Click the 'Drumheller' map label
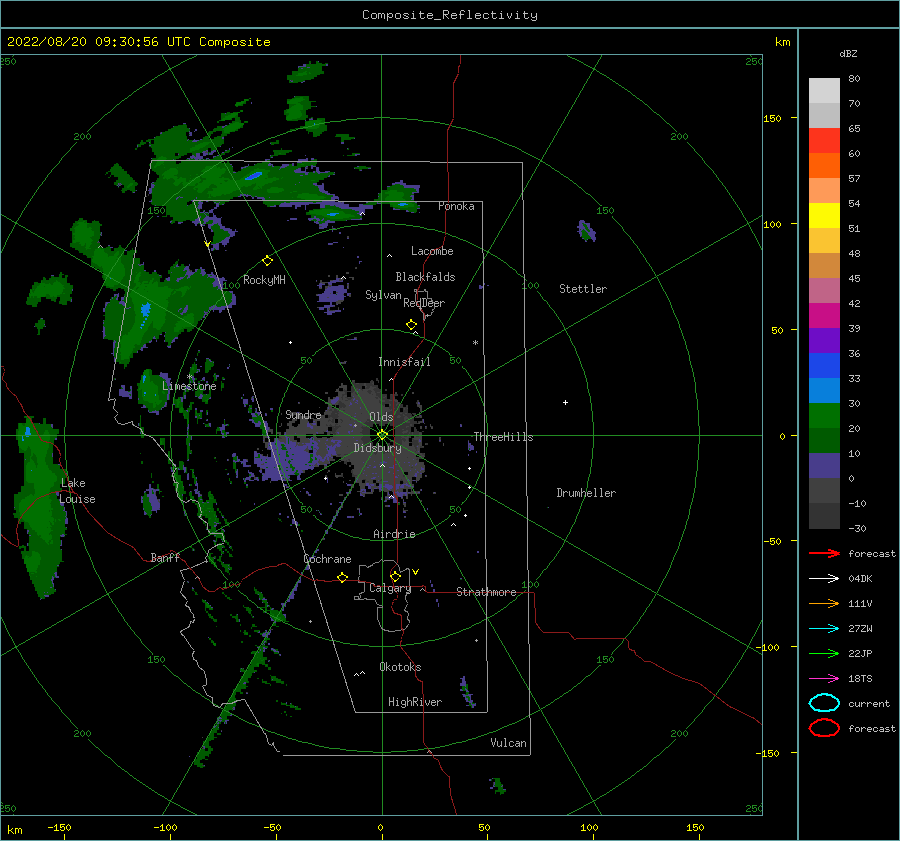The width and height of the screenshot is (900, 841). click(x=586, y=493)
